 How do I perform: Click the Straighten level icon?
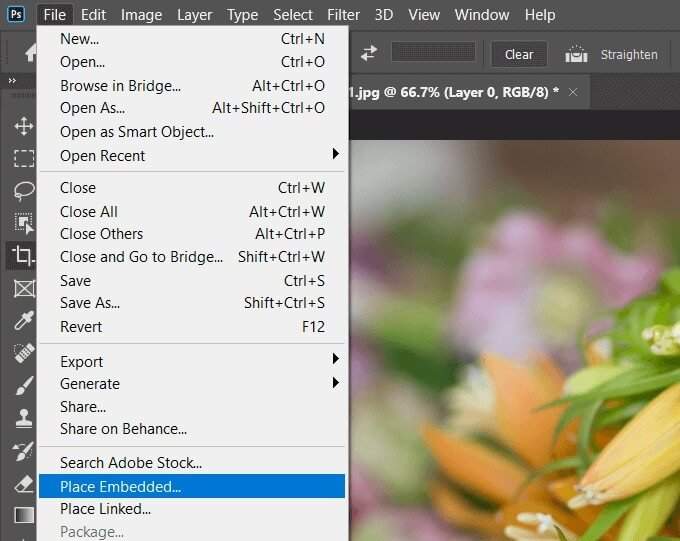click(576, 54)
